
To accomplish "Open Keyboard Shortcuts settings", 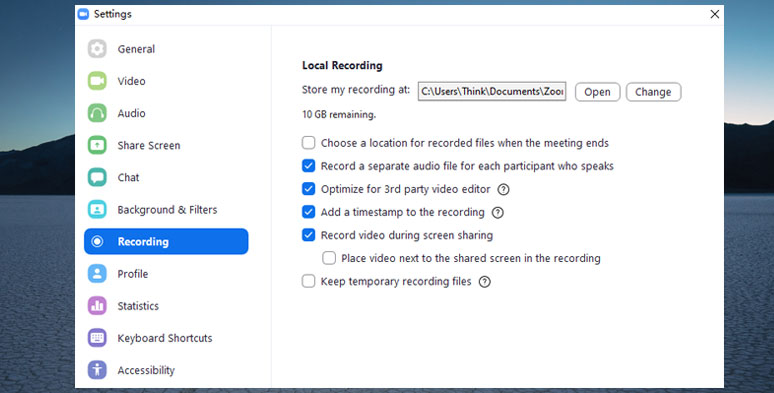I will coord(166,338).
